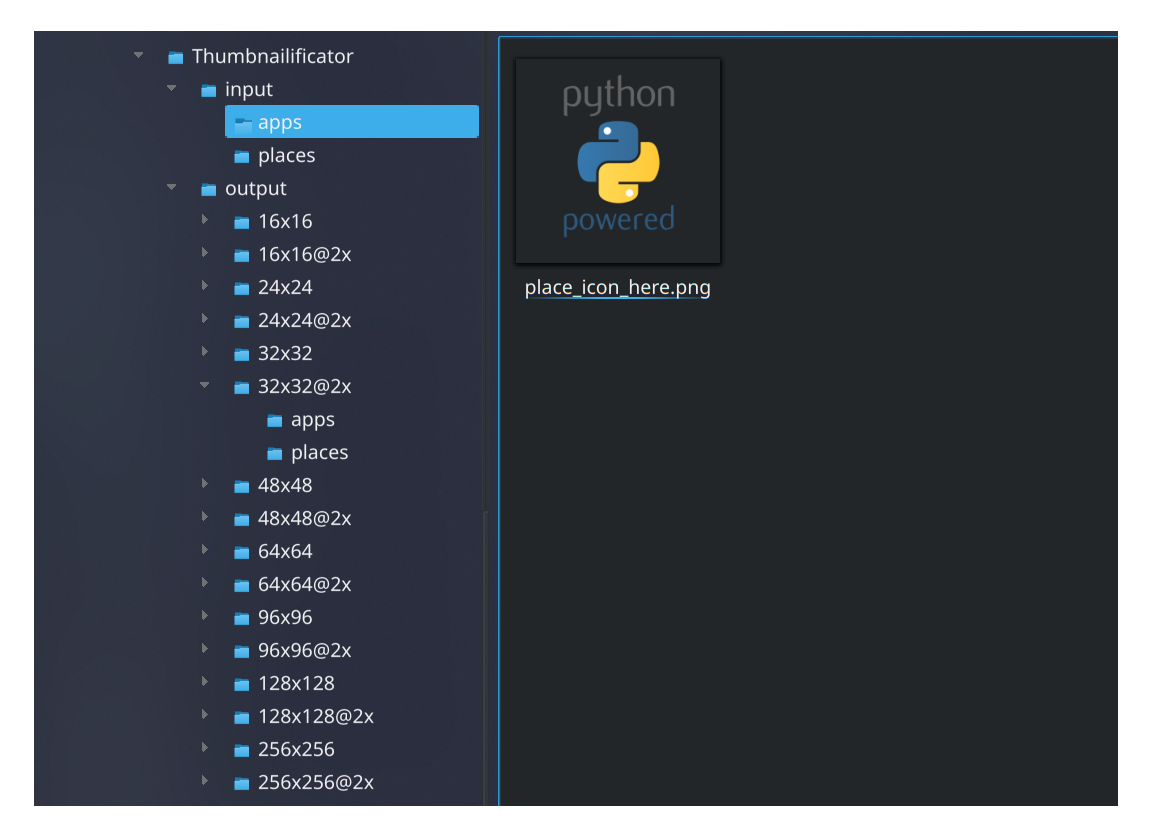Viewport: 1154px width, 839px height.
Task: Open the 48x48 label
Action: tap(285, 486)
